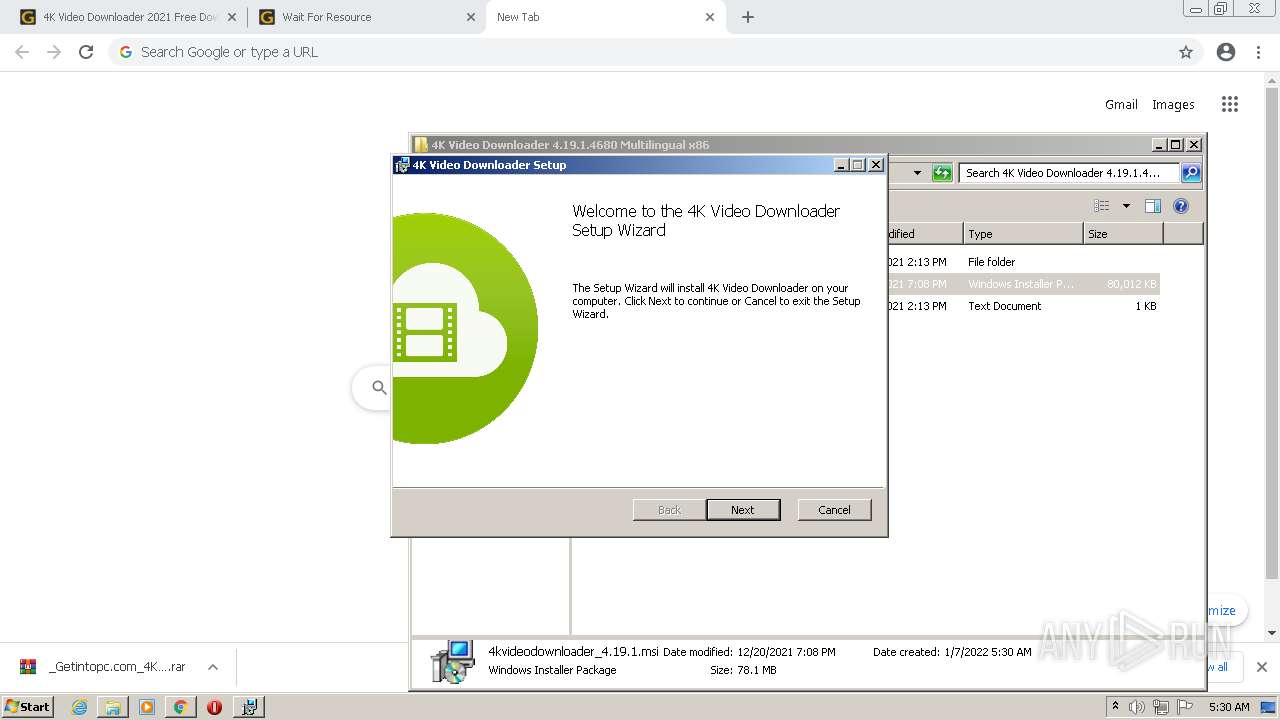Open Explorer help icon
1280x720 pixels.
pyautogui.click(x=1181, y=206)
